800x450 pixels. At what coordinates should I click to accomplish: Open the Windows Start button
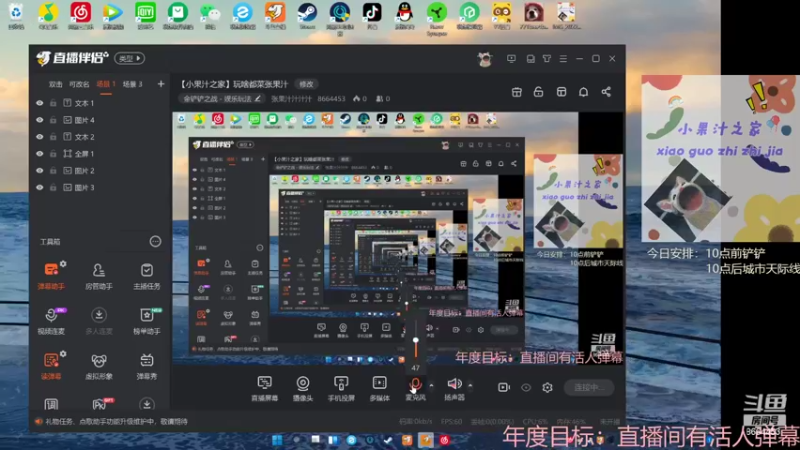[278, 440]
